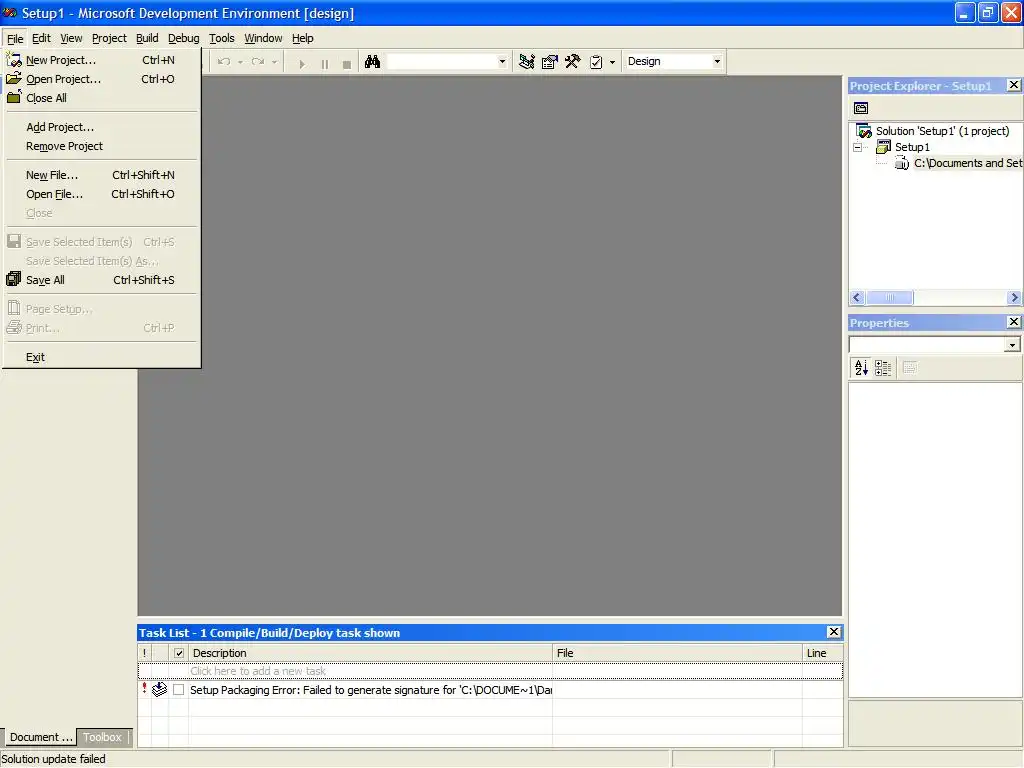
Task: Close the Task List panel
Action: pos(833,632)
